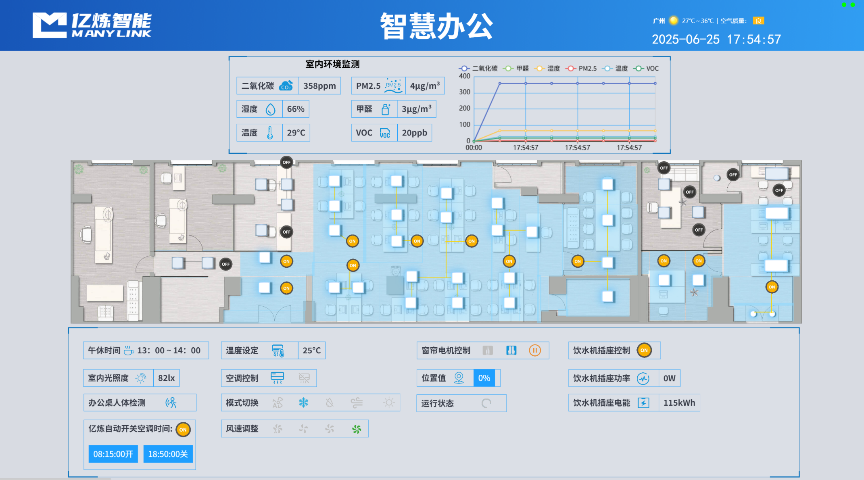Toggle 湿度 series in chart legend
This screenshot has height=480, width=864.
[x=548, y=68]
